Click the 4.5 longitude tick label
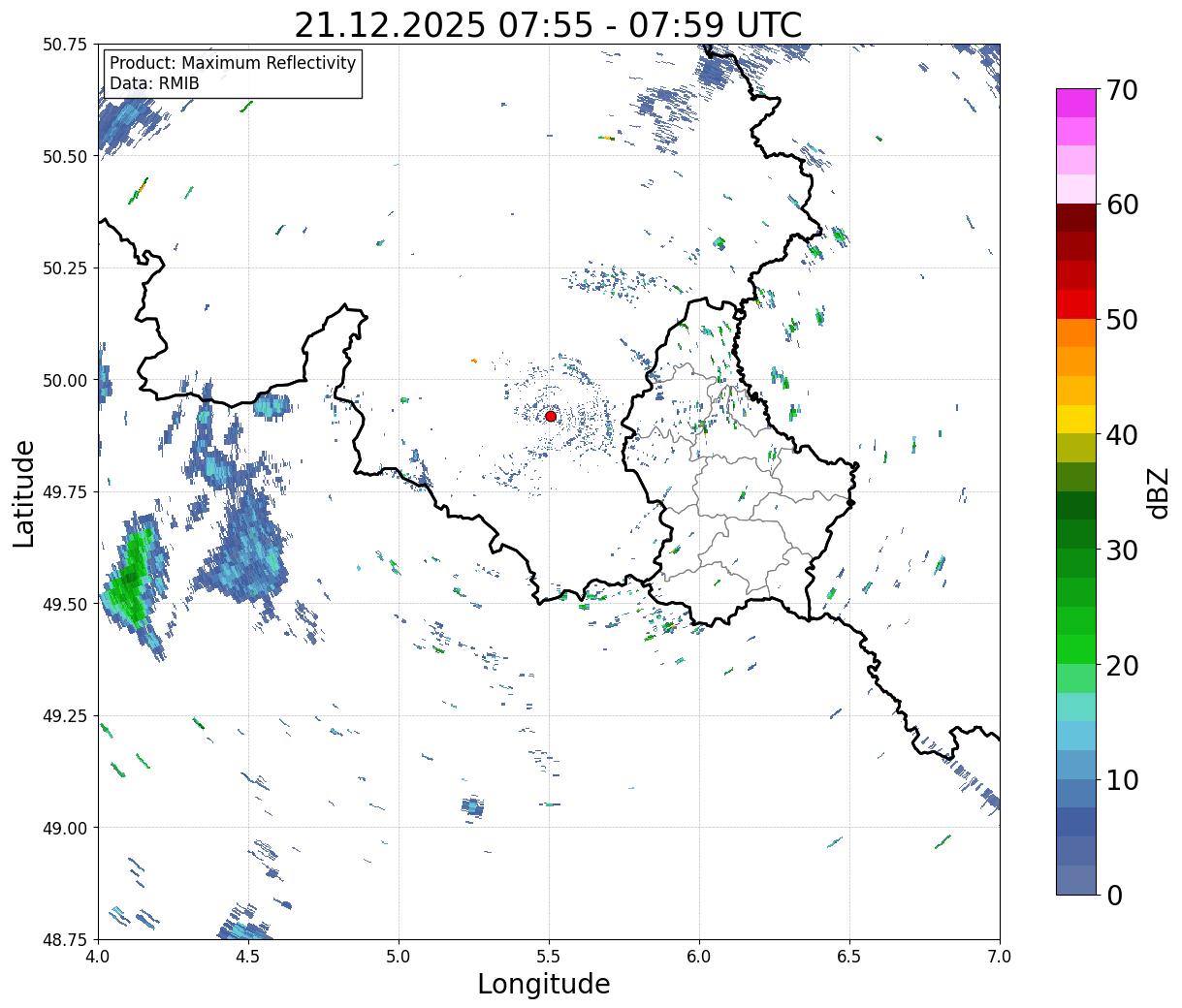 (248, 957)
